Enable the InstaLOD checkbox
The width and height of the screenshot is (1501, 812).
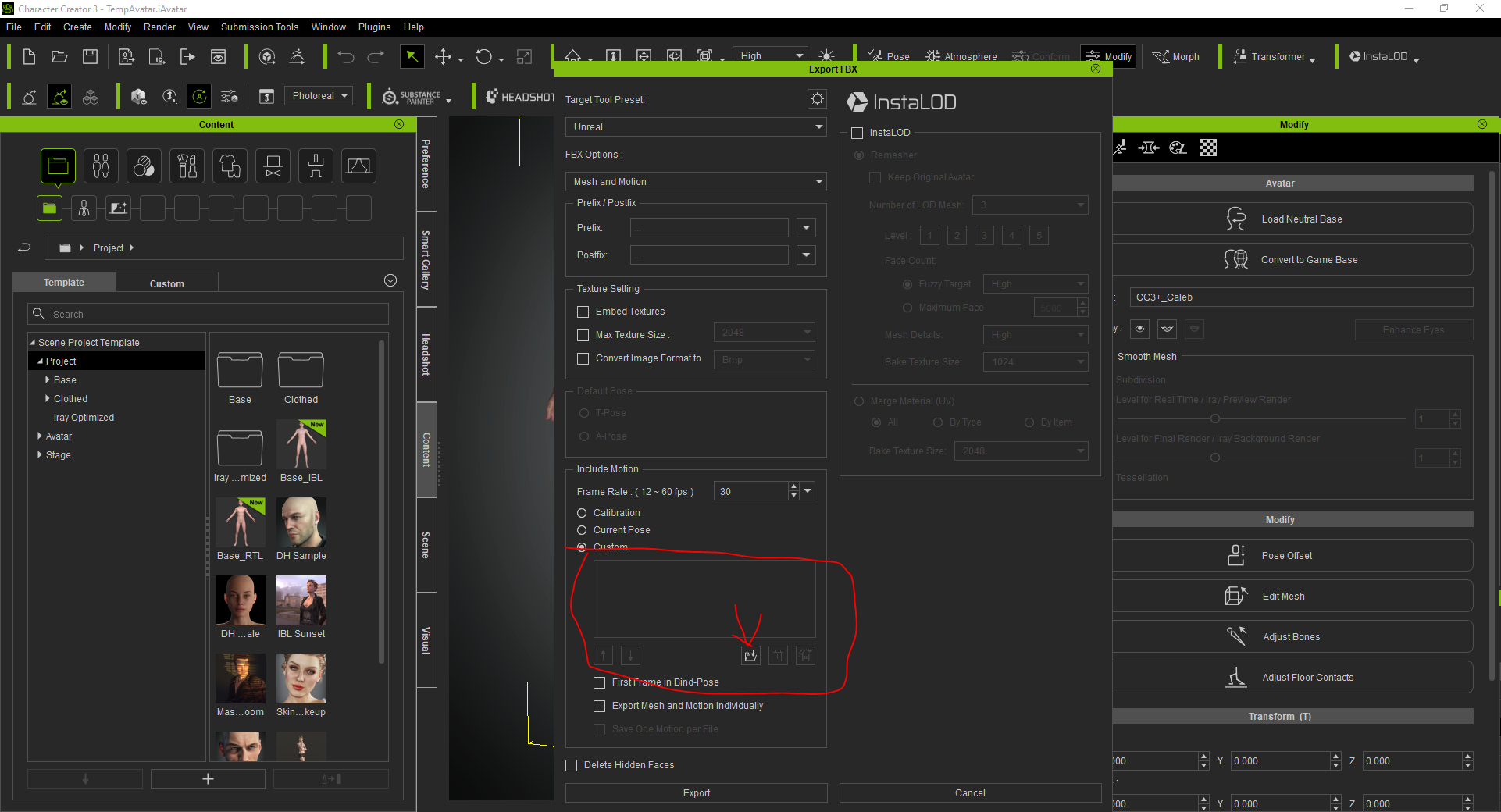[857, 133]
